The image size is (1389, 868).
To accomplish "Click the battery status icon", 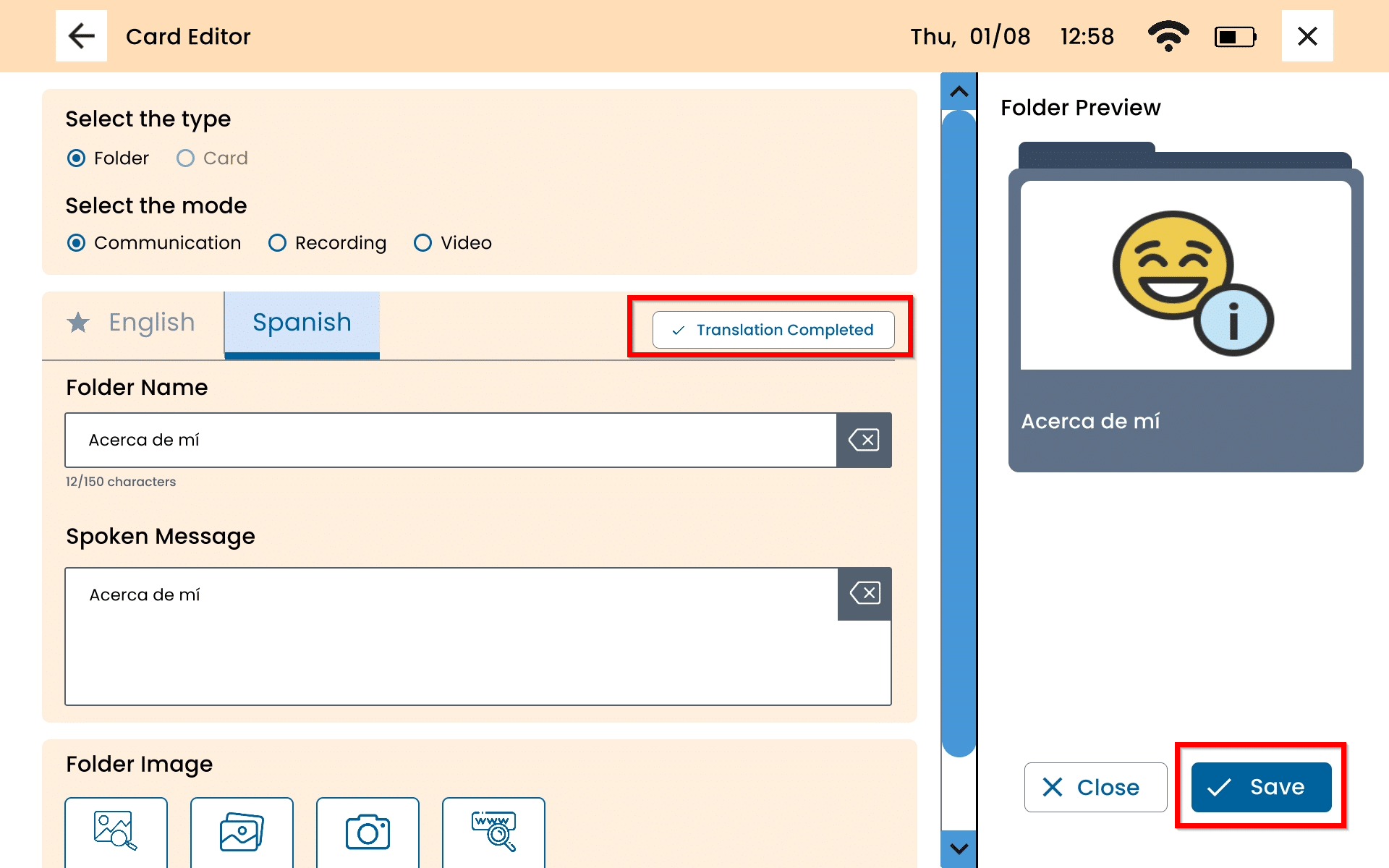I will point(1235,36).
